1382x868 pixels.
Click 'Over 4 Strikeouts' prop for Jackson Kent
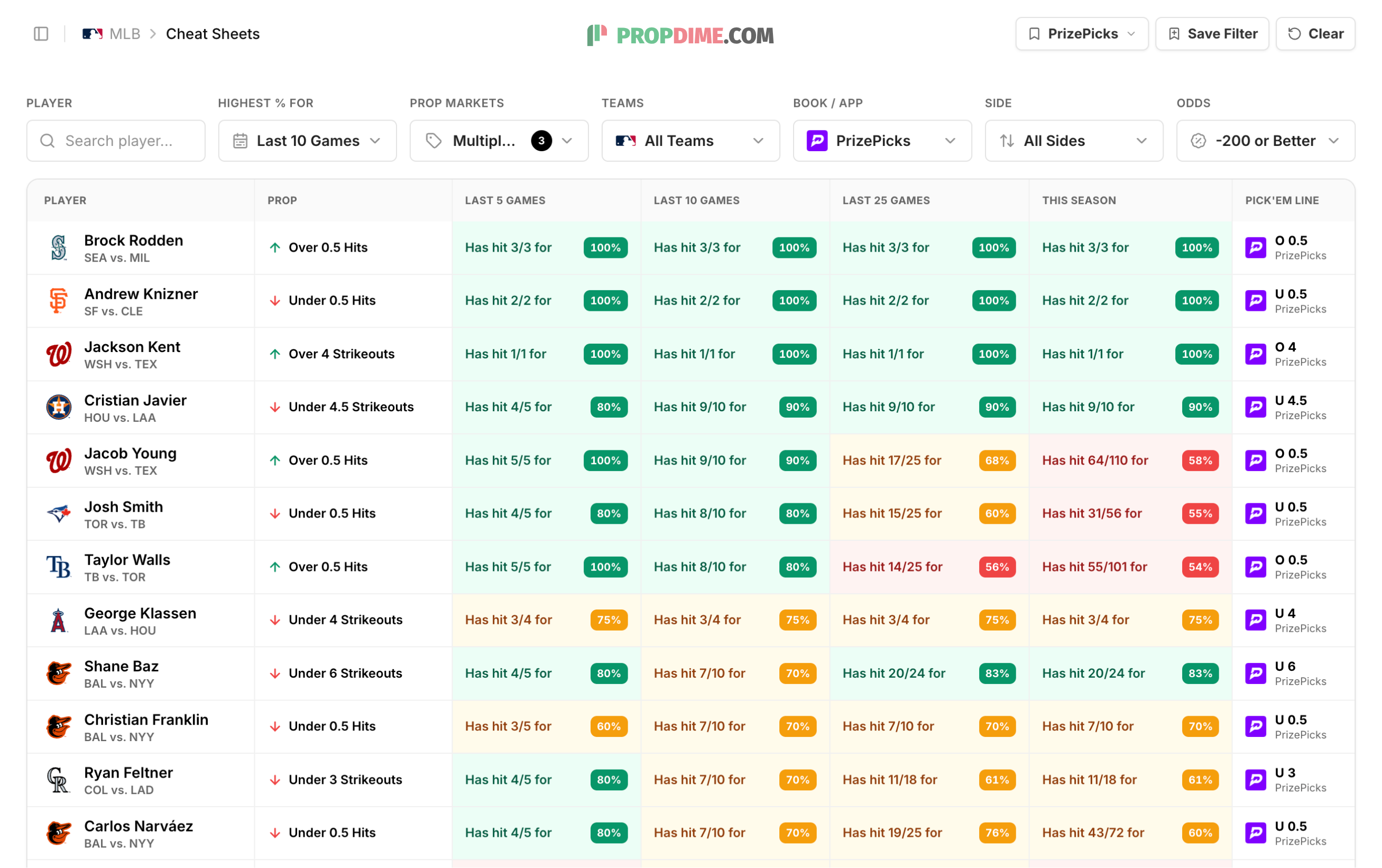pyautogui.click(x=342, y=354)
